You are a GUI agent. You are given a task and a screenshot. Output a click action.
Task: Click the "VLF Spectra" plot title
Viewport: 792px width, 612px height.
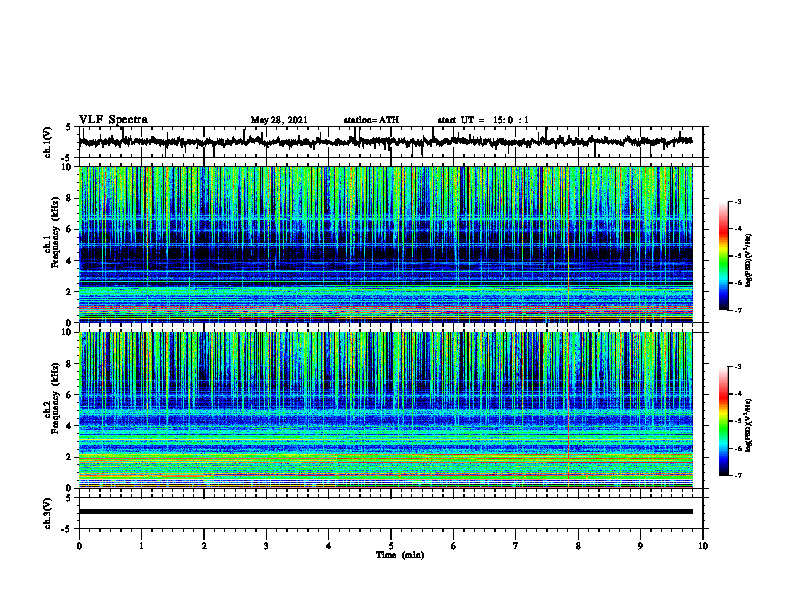coord(113,120)
